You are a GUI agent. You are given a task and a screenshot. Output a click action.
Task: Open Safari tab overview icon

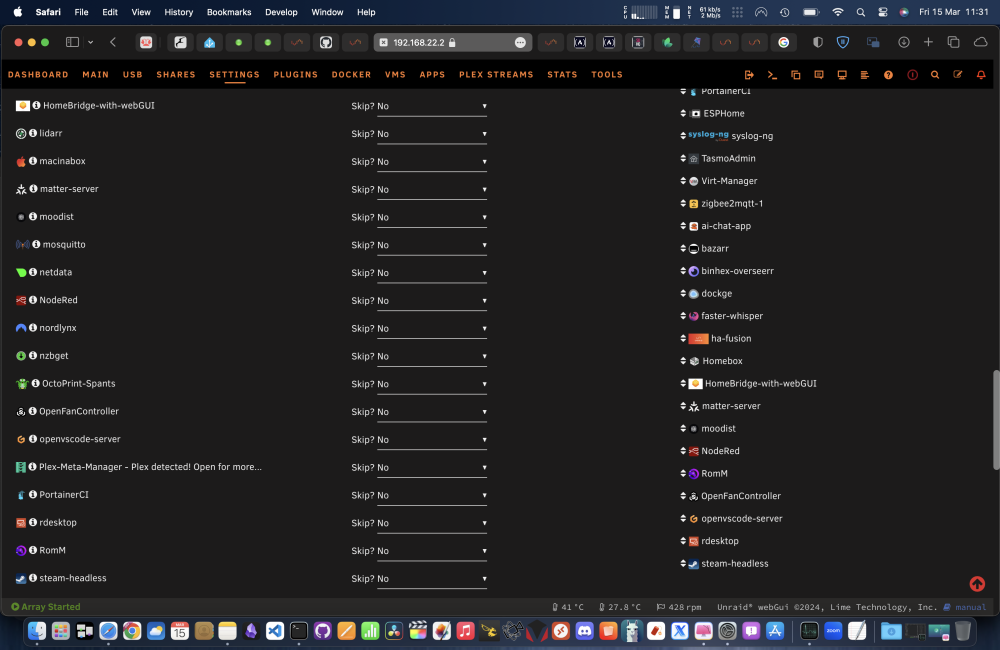tap(953, 42)
